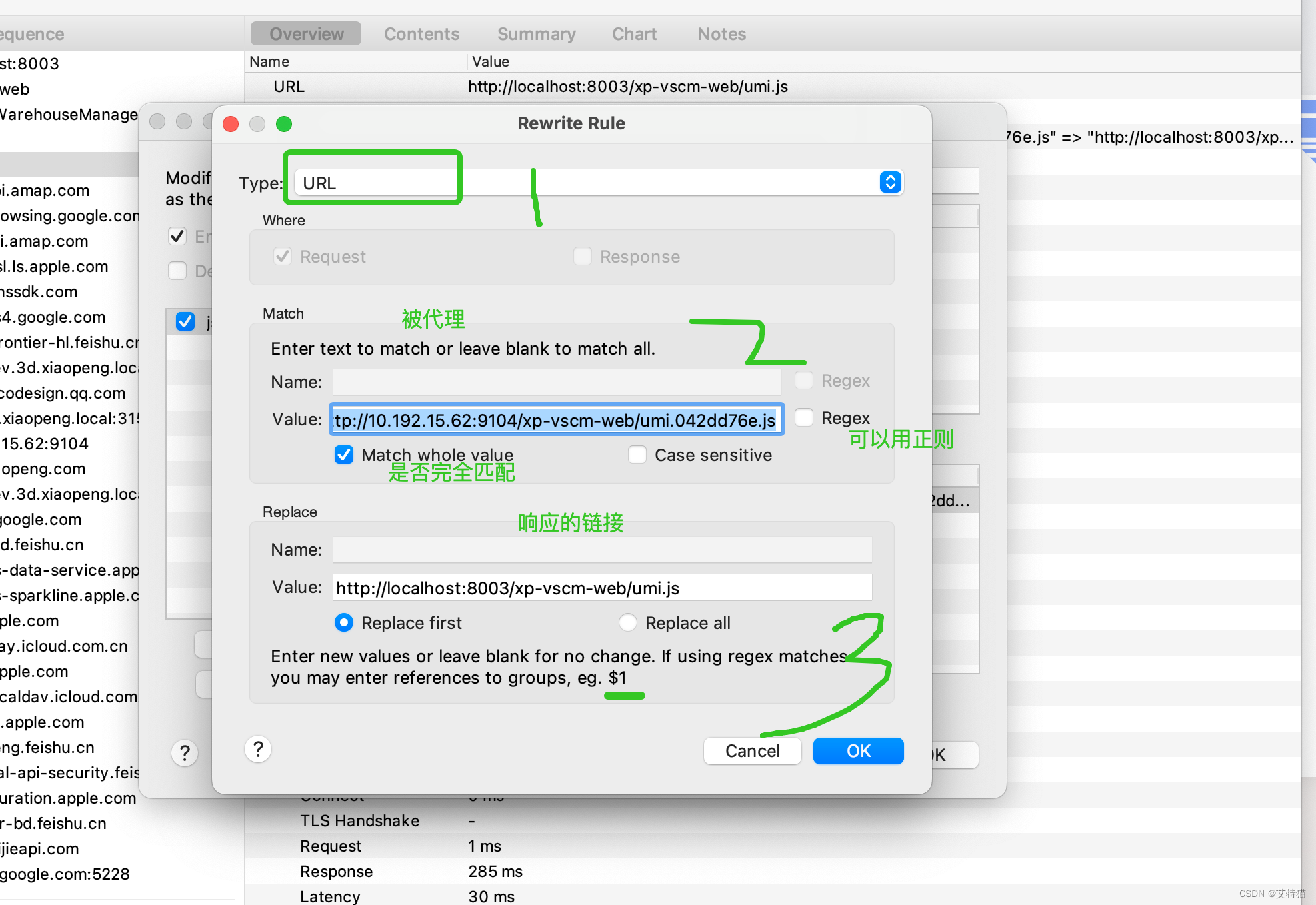1316x905 pixels.
Task: Select the st:8003 host in sidebar
Action: coord(30,64)
